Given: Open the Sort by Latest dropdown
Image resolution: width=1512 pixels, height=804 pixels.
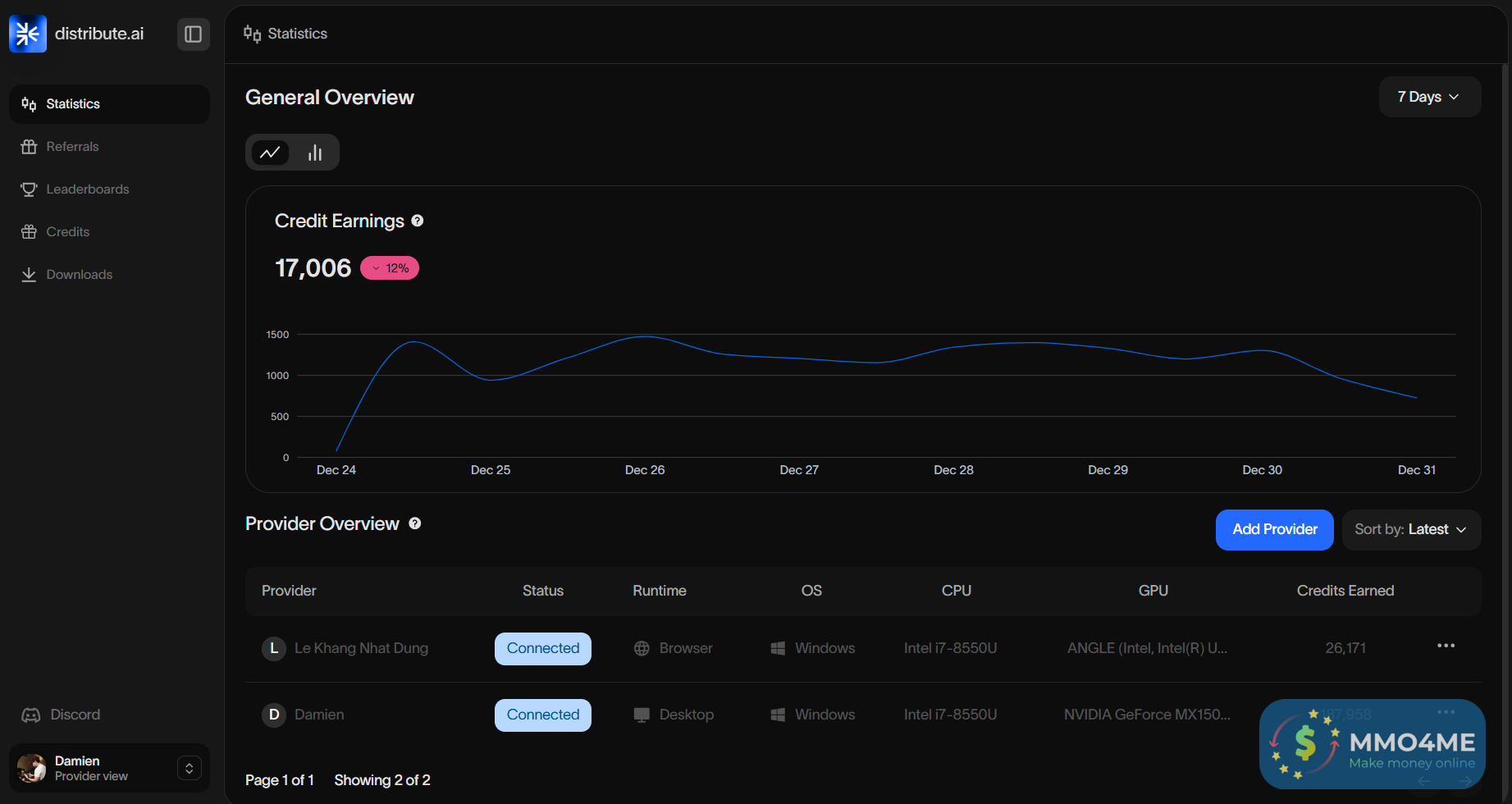Looking at the screenshot, I should (1411, 530).
